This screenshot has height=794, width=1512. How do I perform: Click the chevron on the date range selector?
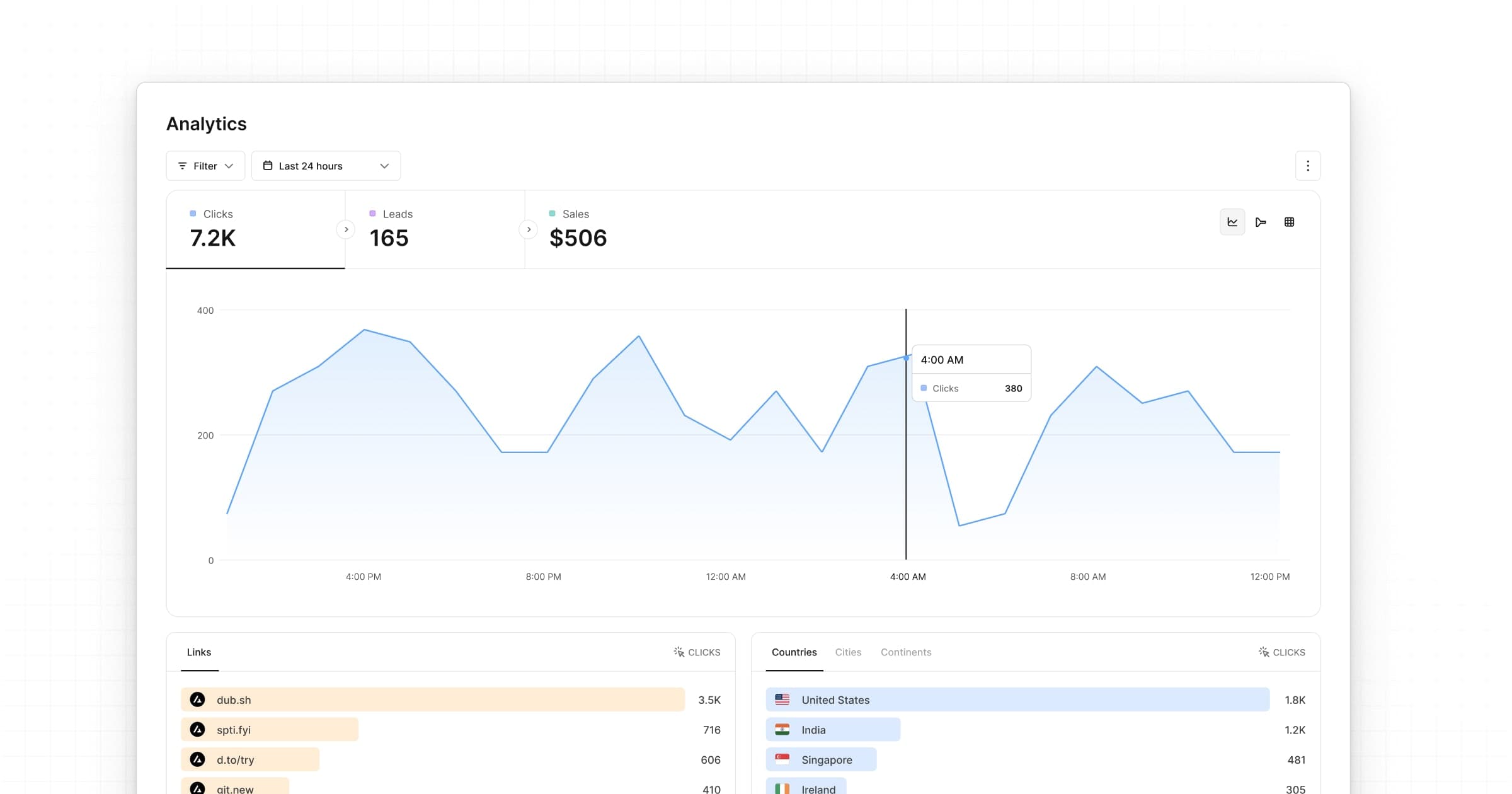(x=384, y=166)
